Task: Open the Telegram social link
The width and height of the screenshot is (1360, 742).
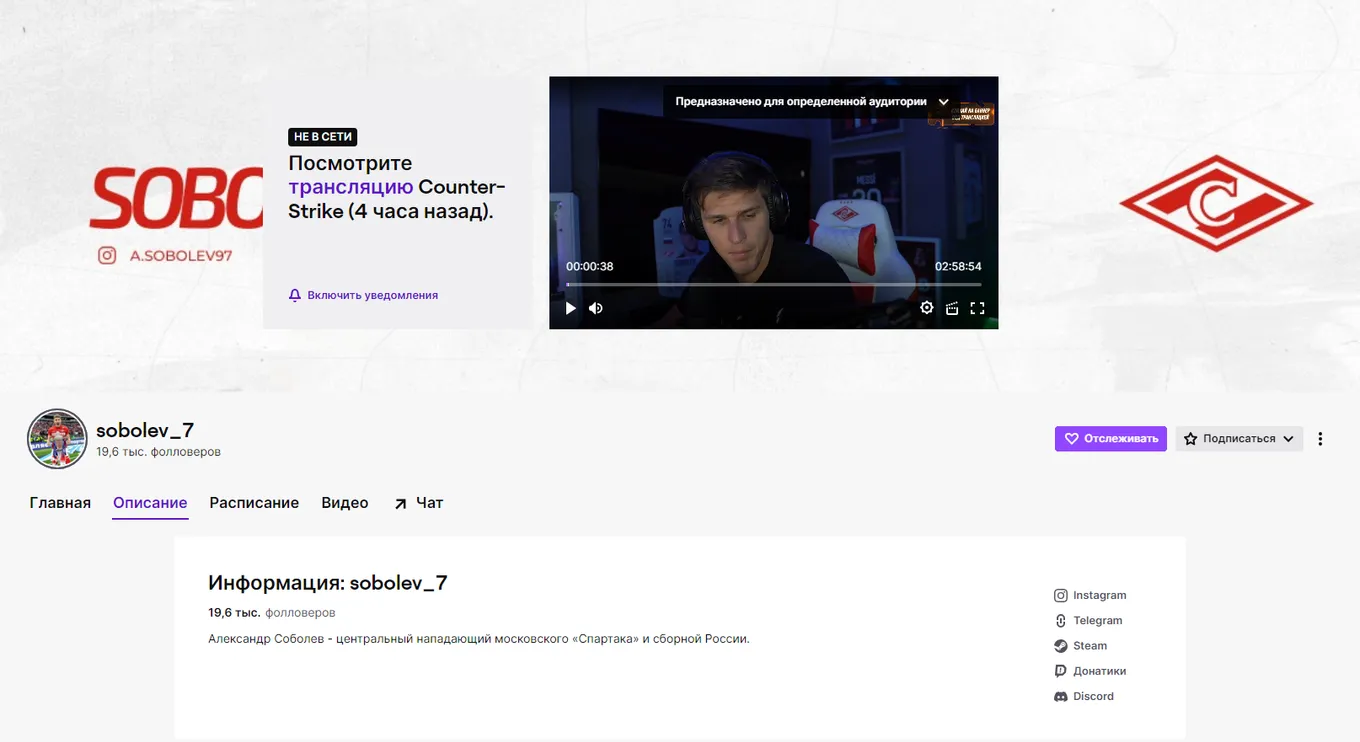Action: tap(1088, 620)
